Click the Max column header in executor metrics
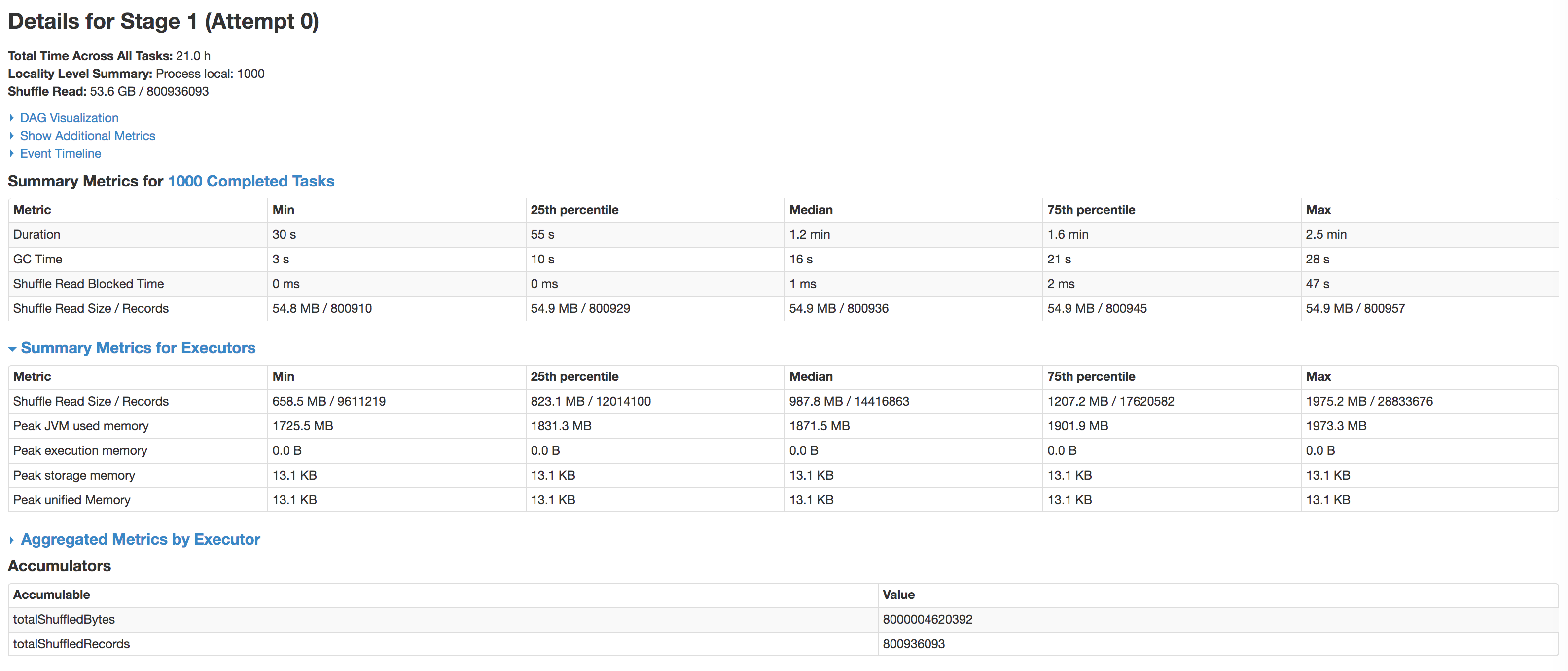Viewport: 1568px width, 671px height. tap(1318, 376)
